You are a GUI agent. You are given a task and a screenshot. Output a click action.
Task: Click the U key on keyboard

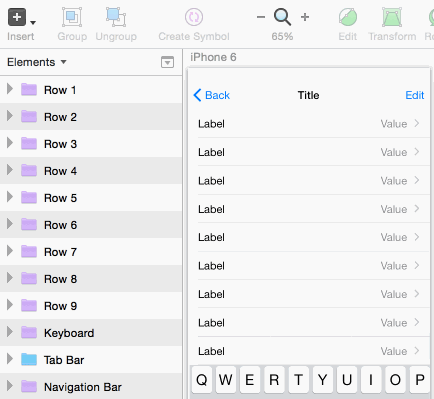click(x=347, y=380)
